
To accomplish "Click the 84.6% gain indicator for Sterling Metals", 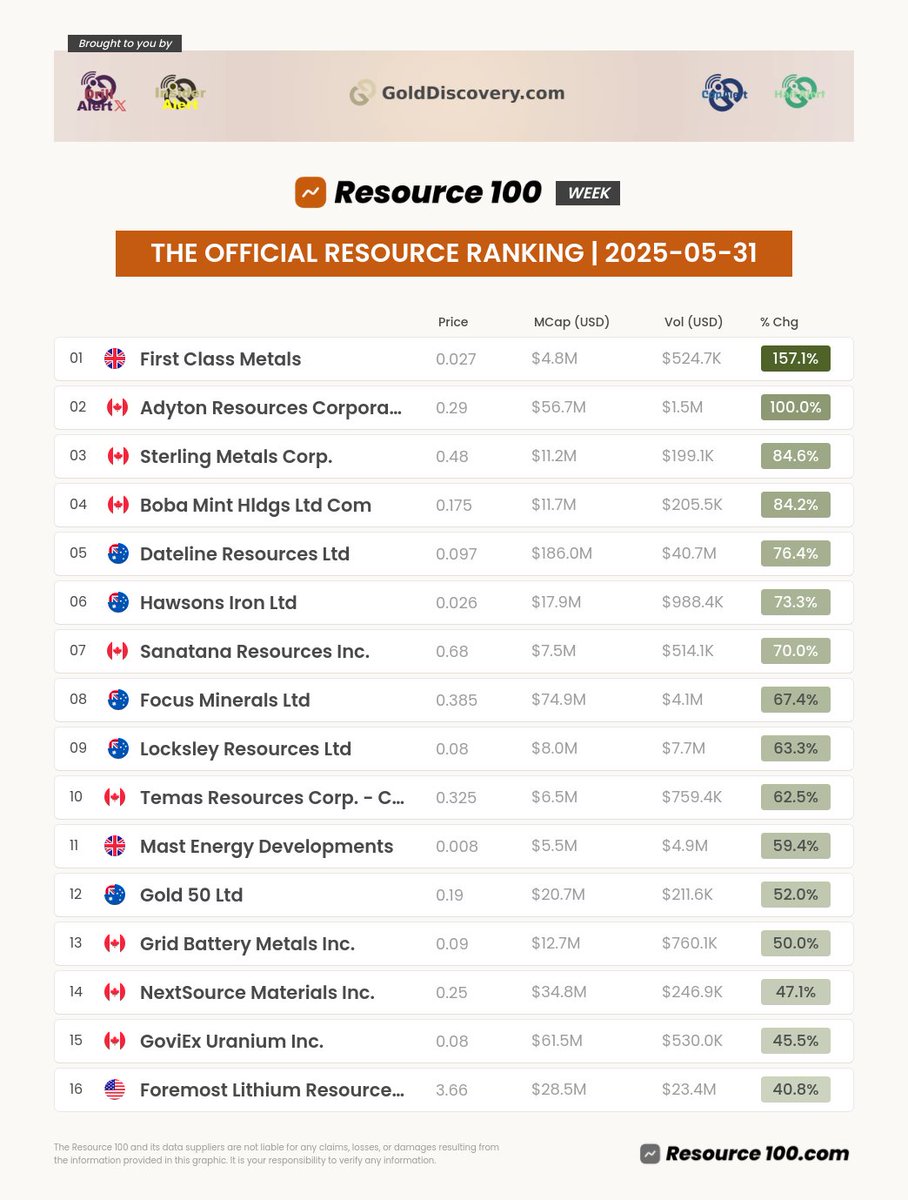I will (x=795, y=456).
